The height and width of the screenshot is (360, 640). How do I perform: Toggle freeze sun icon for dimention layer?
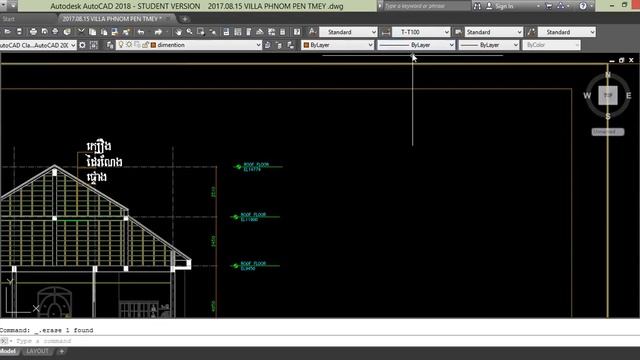click(x=129, y=44)
